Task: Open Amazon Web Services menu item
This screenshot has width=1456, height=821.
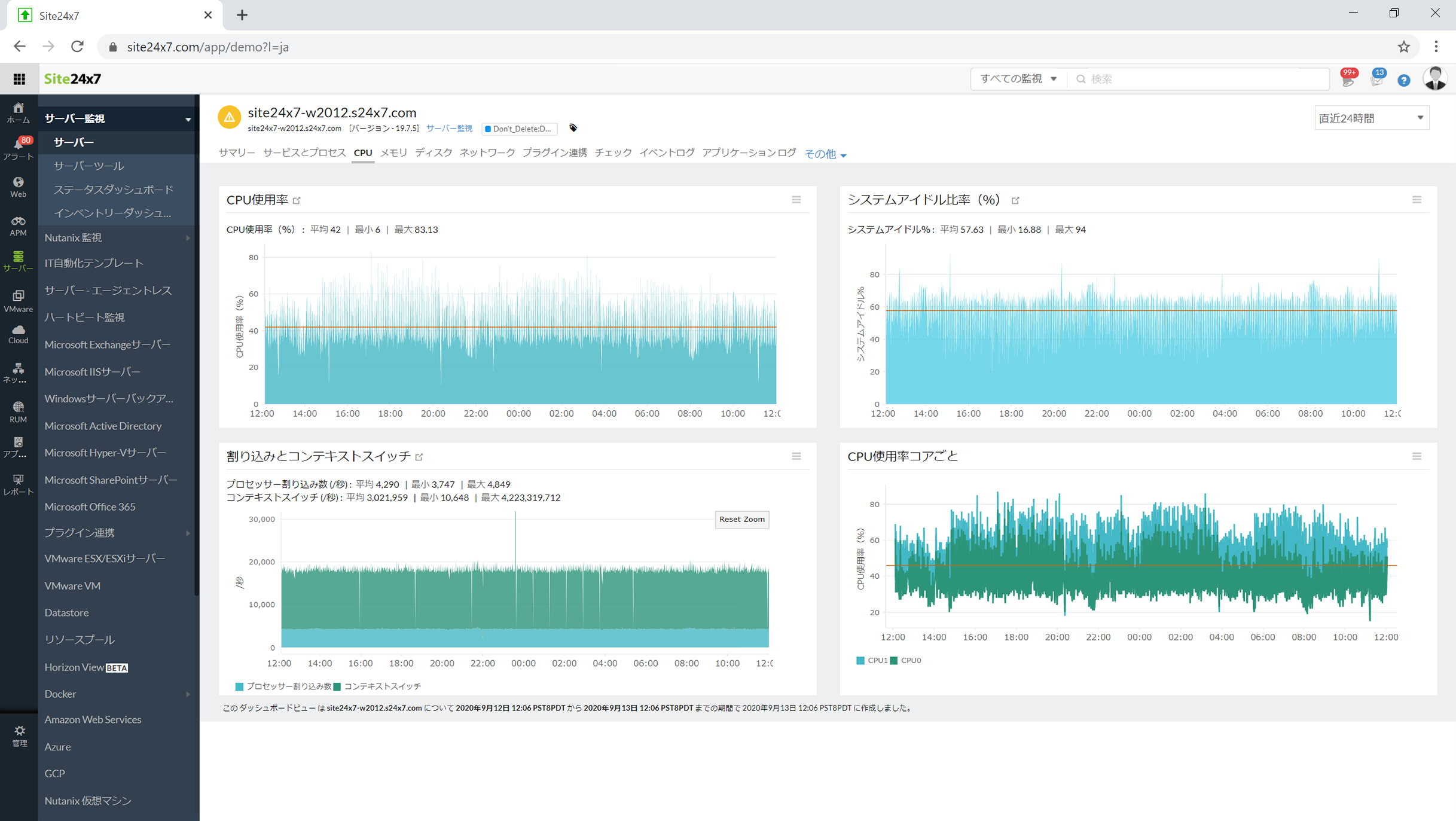Action: coord(93,719)
